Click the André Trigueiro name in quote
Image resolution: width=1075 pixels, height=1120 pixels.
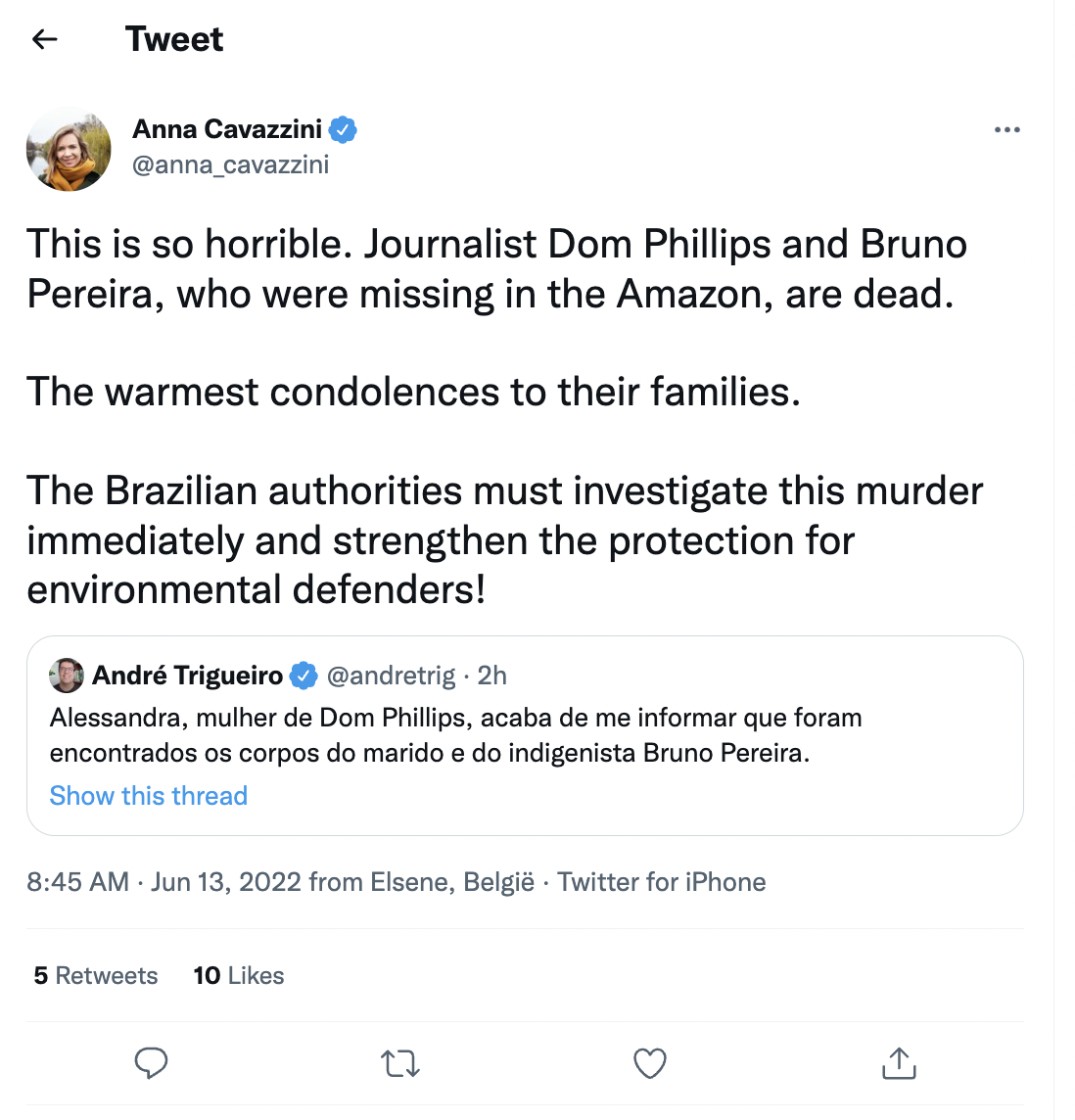(x=188, y=676)
